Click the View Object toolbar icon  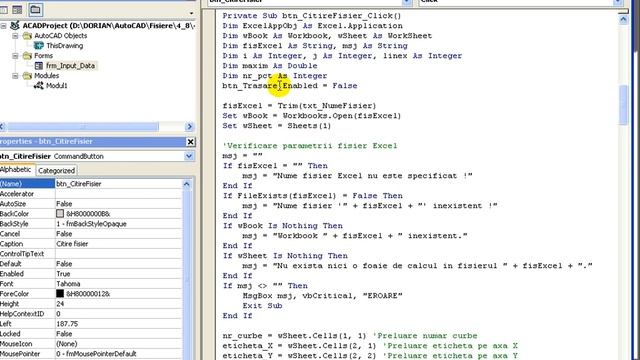coord(17,9)
